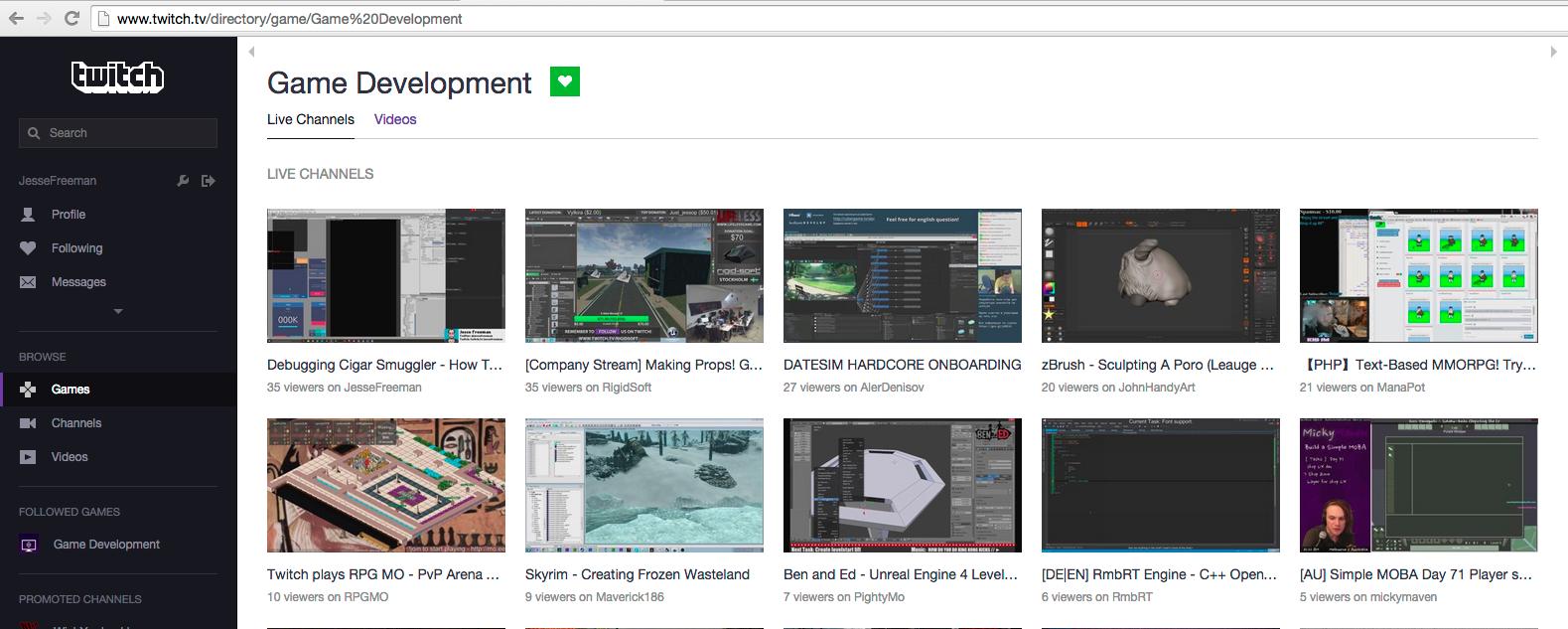Select the Live Channels tab
This screenshot has width=1568, height=629.
[x=311, y=119]
